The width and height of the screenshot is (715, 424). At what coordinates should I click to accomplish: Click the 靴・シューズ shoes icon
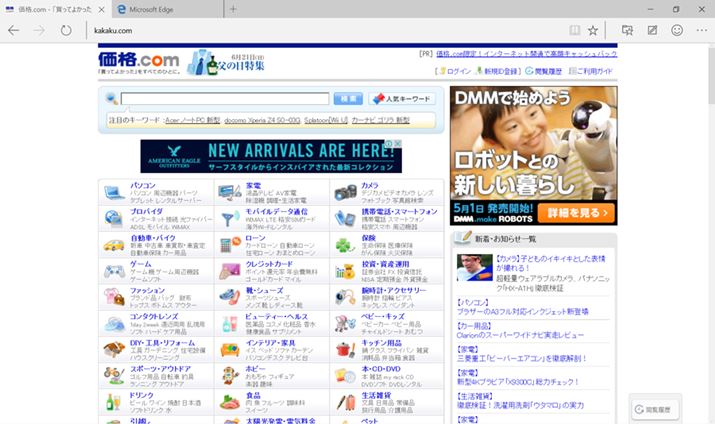[x=230, y=297]
